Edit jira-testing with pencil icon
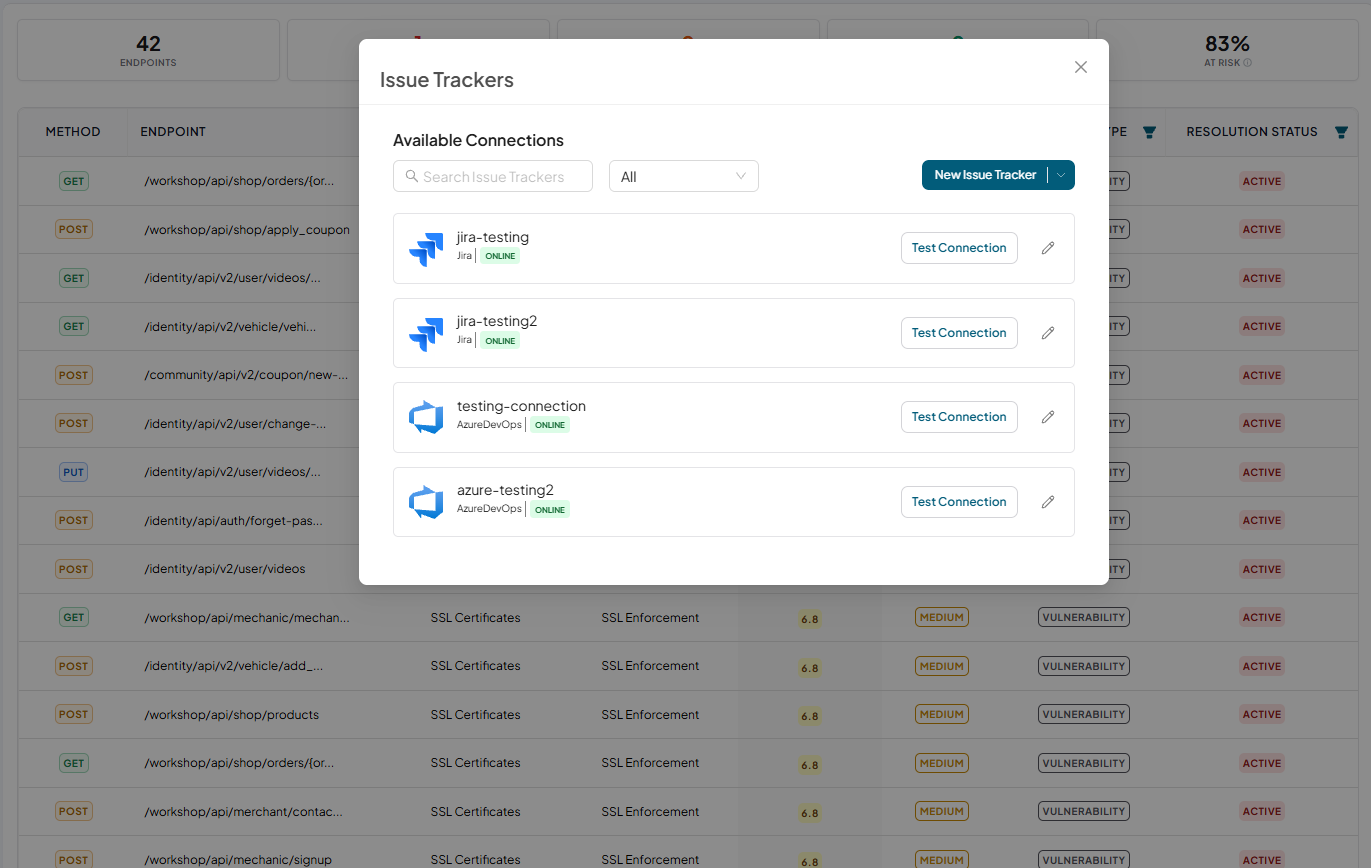 [1048, 248]
